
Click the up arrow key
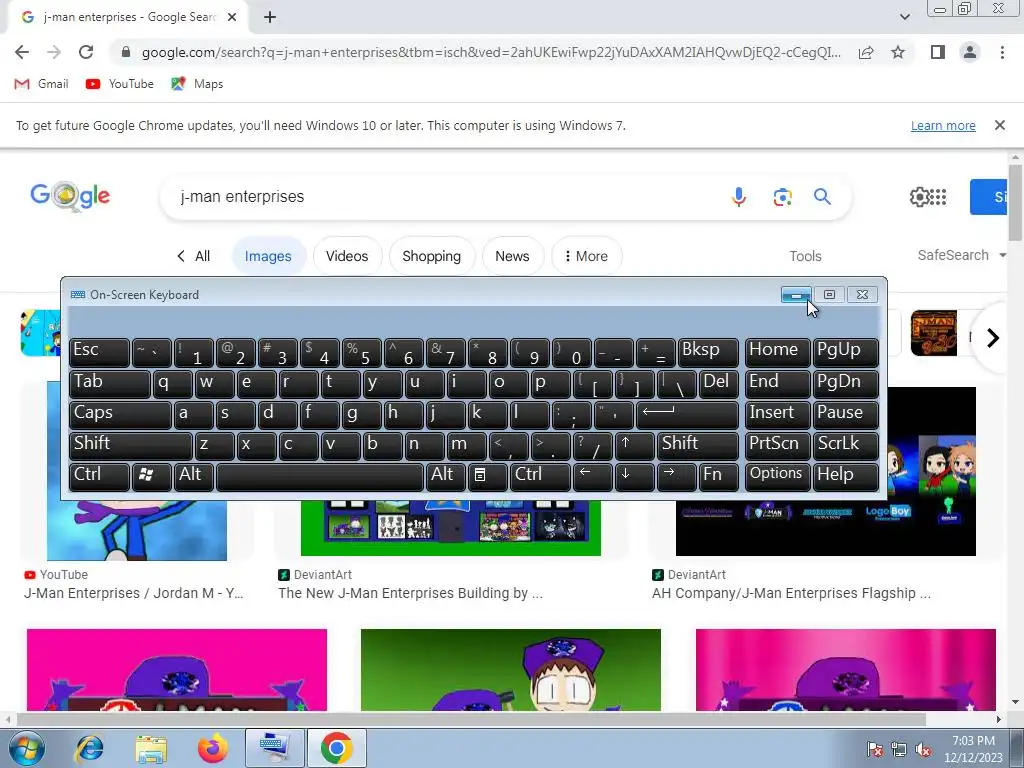[633, 445]
